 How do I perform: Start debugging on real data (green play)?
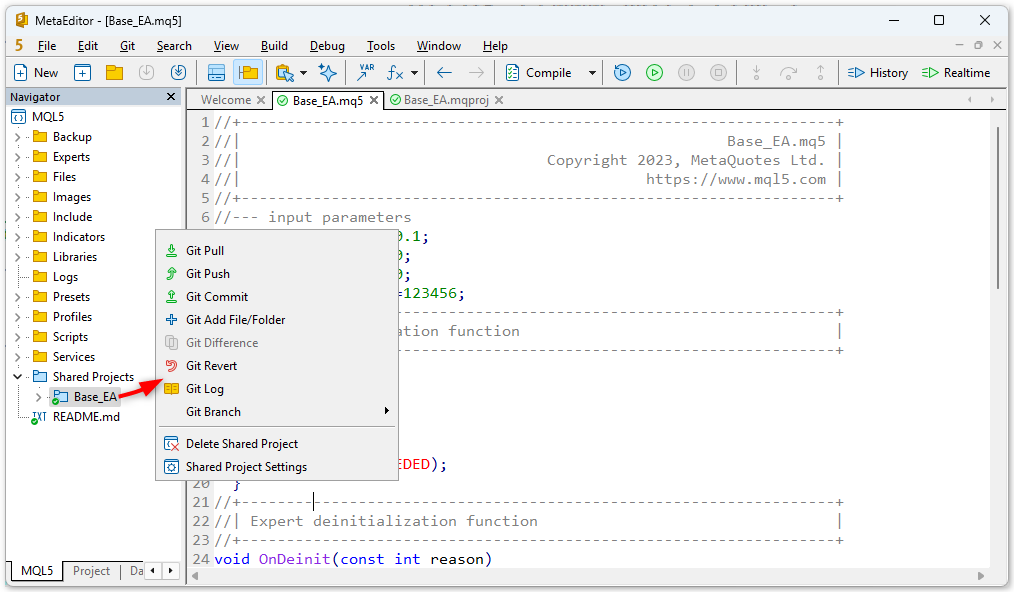coord(654,73)
